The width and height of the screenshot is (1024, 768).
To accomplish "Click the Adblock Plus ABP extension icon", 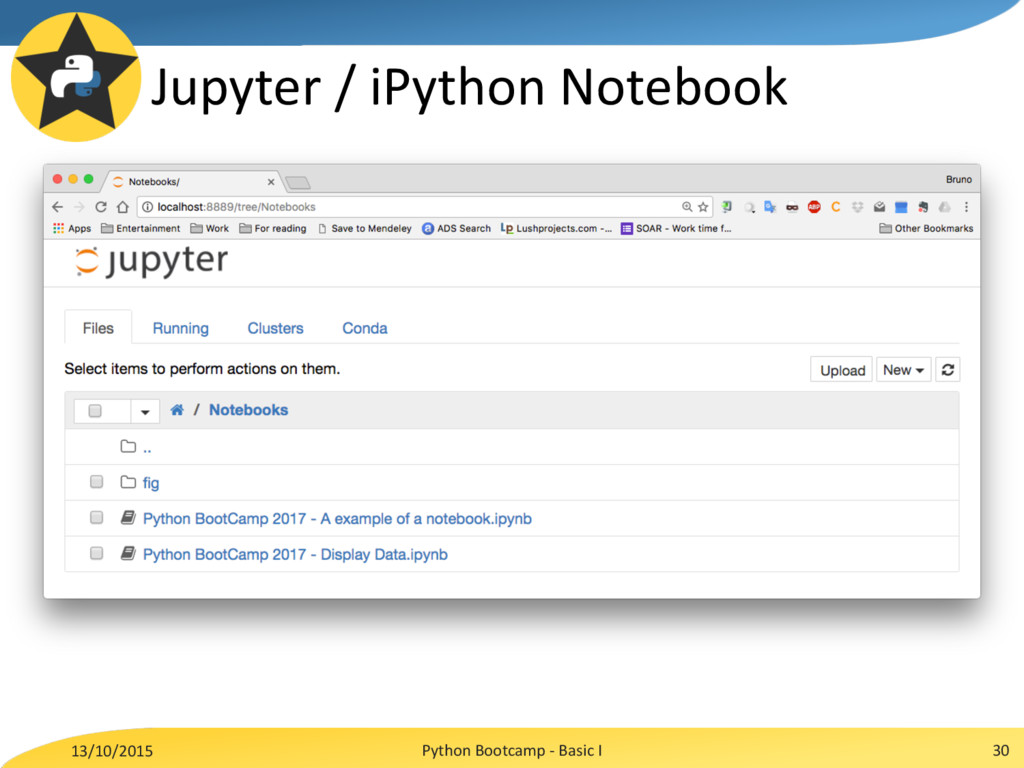I will pos(814,207).
